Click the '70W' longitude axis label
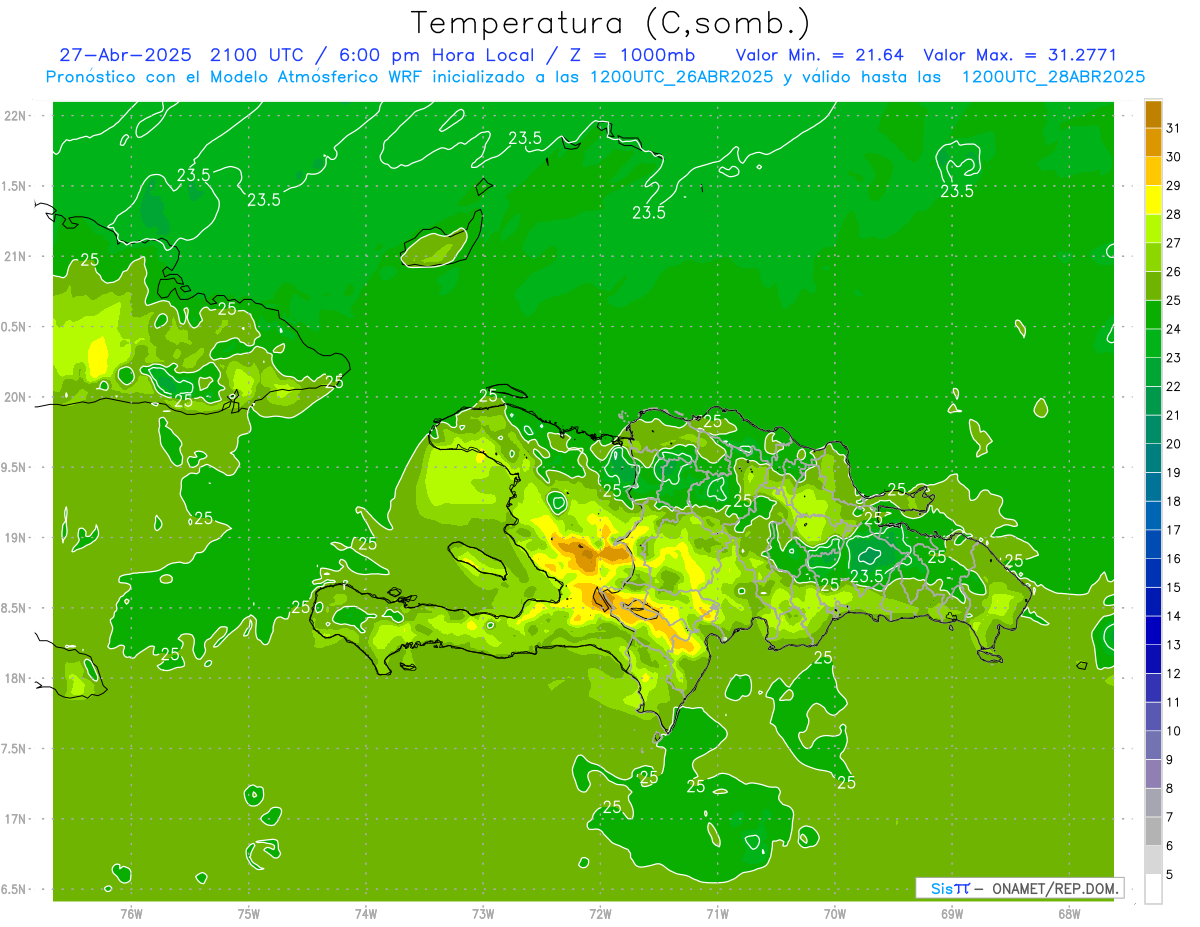The image size is (1200, 927). 835,913
